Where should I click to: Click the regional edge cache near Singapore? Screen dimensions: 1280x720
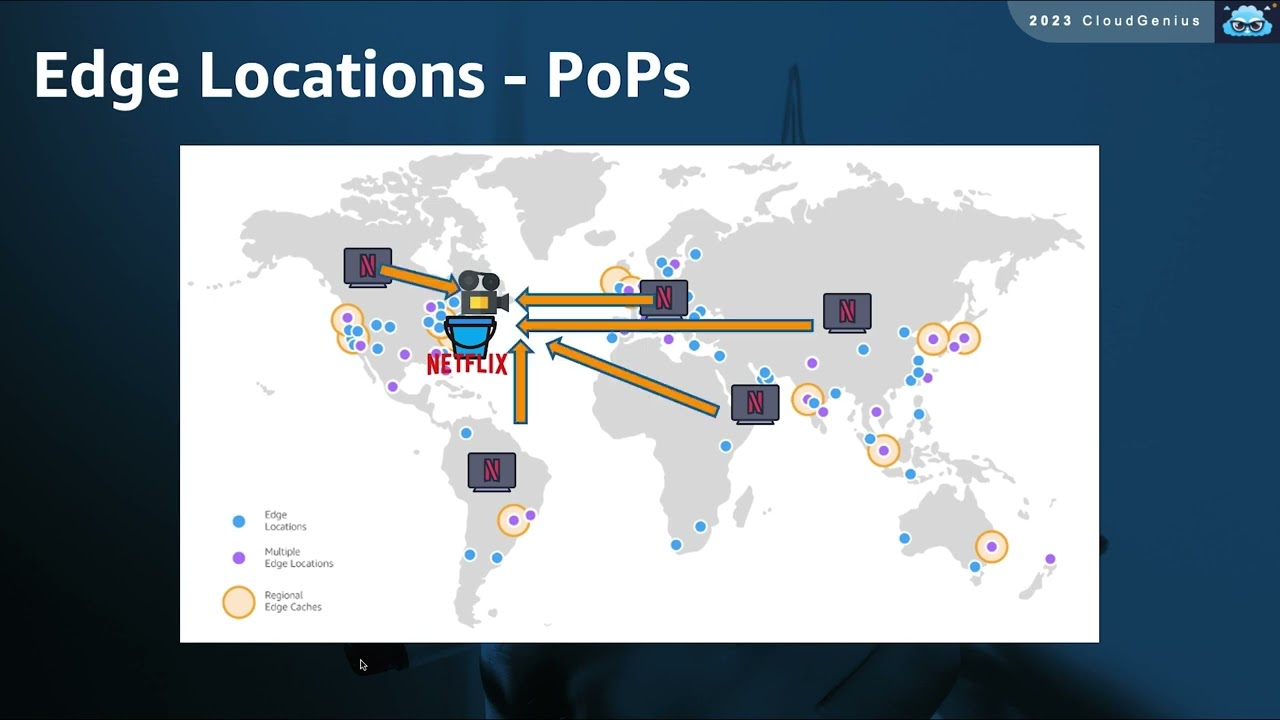click(x=883, y=451)
